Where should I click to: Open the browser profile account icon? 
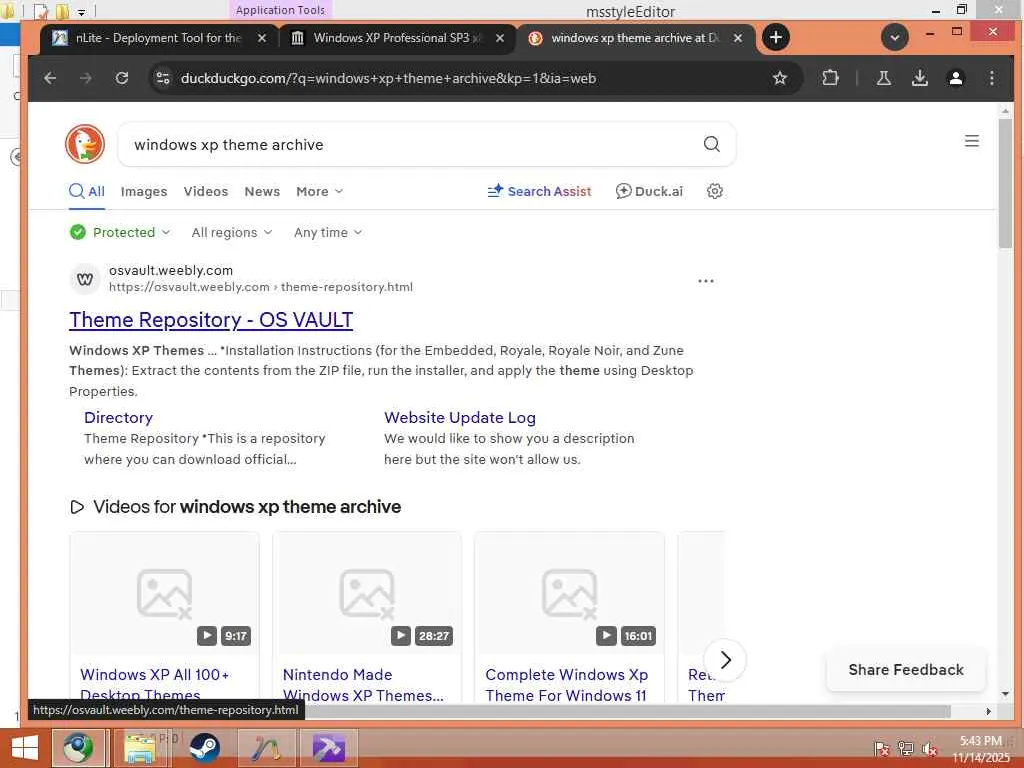pyautogui.click(x=955, y=78)
